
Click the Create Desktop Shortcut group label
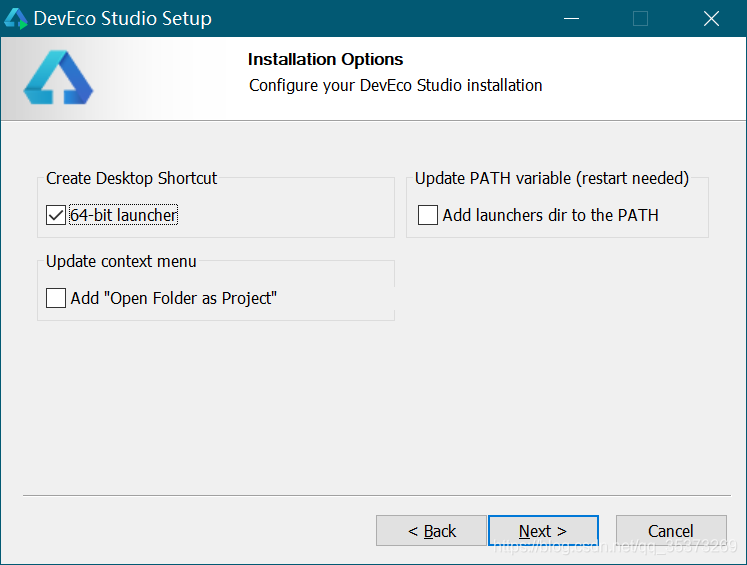(x=131, y=178)
